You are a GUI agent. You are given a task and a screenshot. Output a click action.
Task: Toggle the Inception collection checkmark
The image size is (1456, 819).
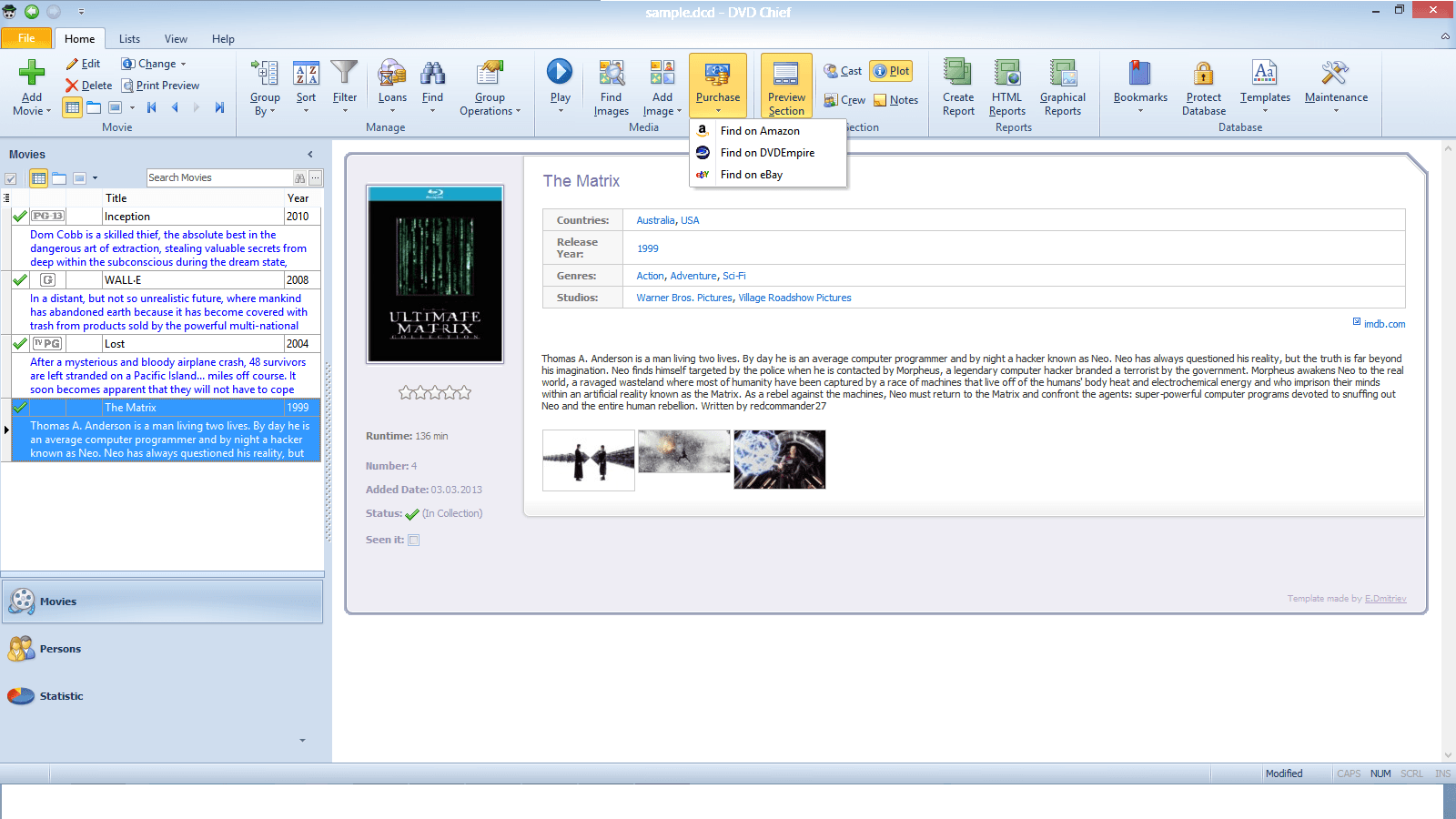pyautogui.click(x=20, y=217)
